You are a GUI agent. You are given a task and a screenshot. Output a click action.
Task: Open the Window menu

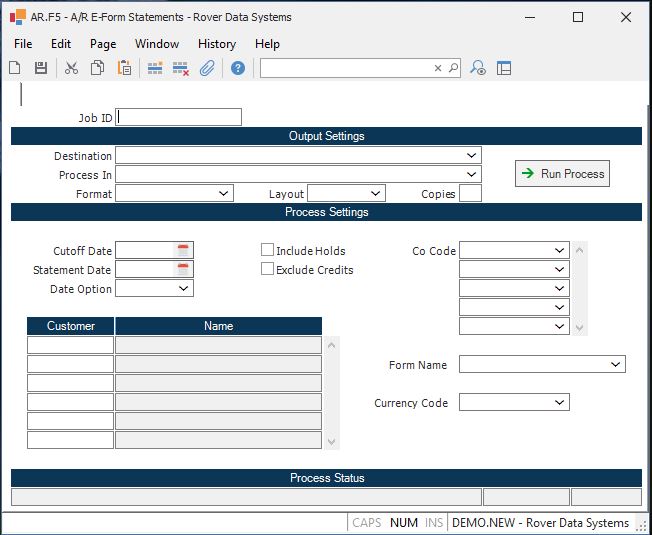click(x=157, y=44)
